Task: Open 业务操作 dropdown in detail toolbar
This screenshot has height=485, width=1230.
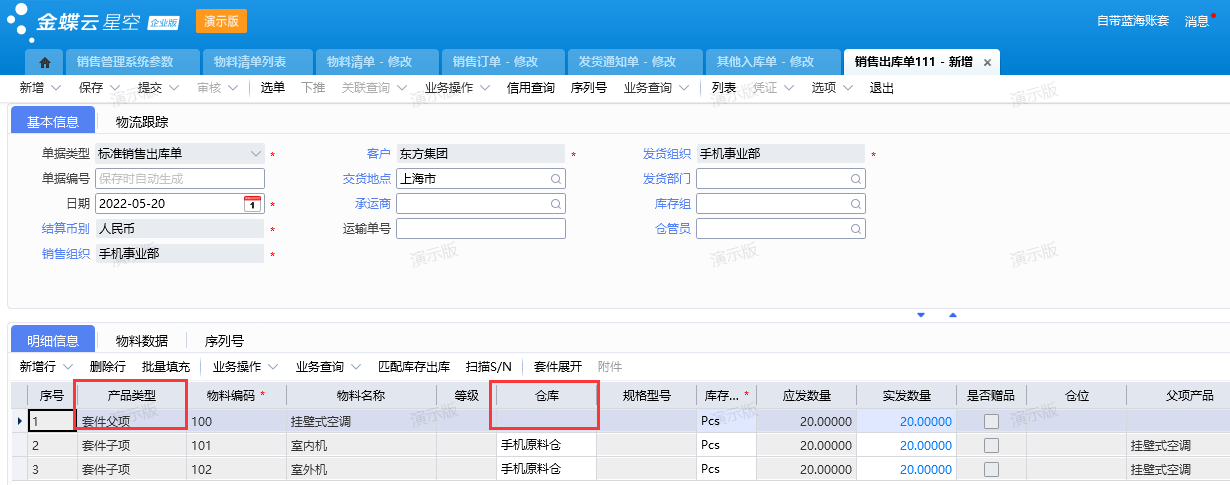Action: point(244,366)
